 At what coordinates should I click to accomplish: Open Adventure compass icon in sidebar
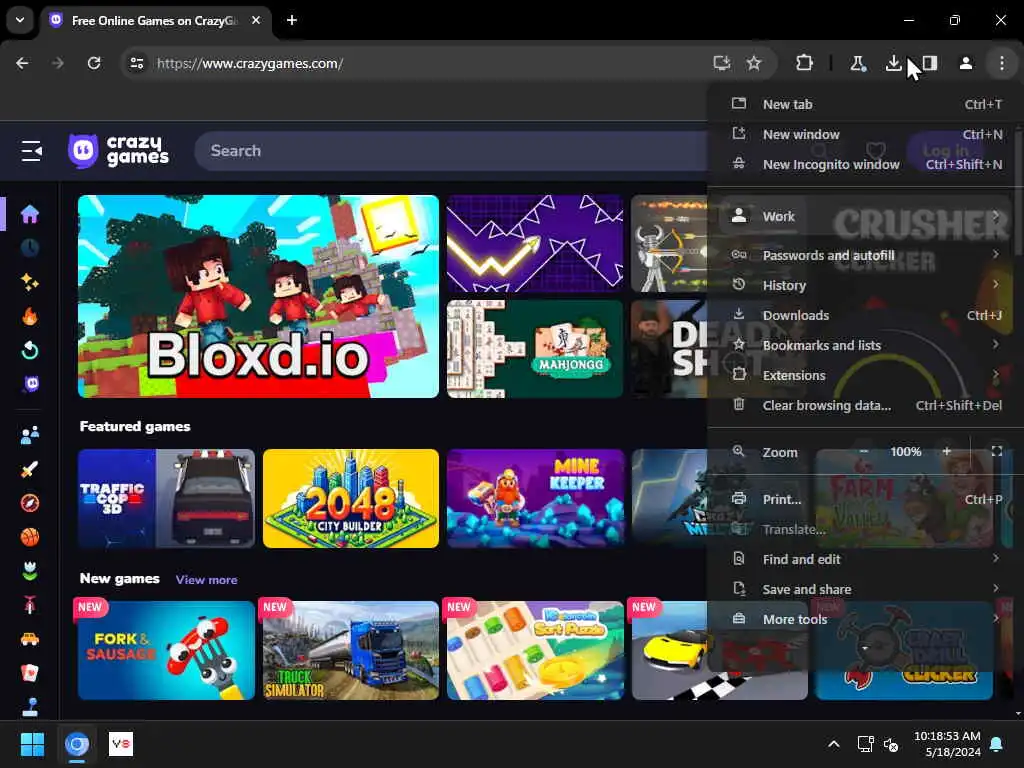29,503
